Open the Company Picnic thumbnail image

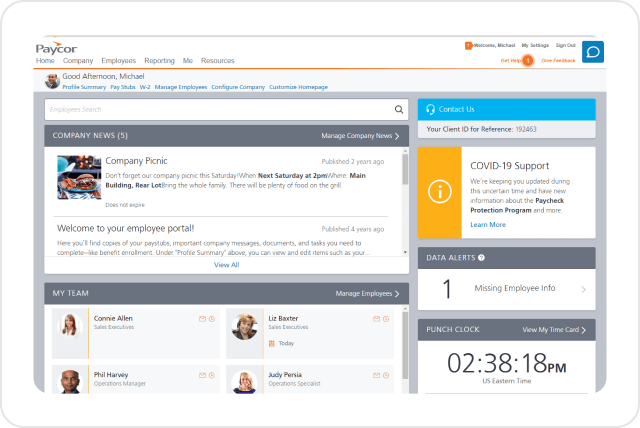[79, 177]
